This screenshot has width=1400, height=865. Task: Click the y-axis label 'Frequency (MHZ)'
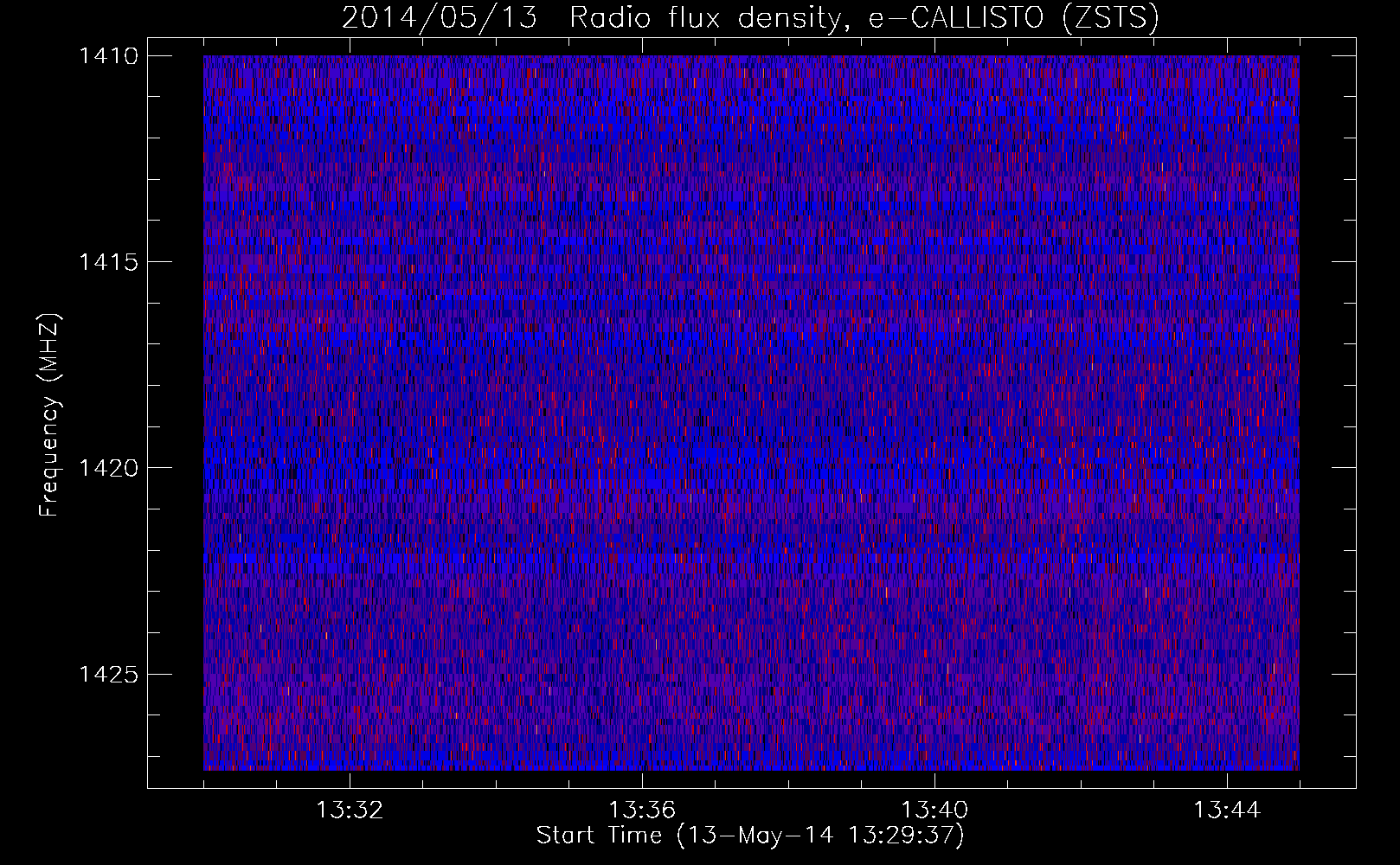pyautogui.click(x=49, y=415)
